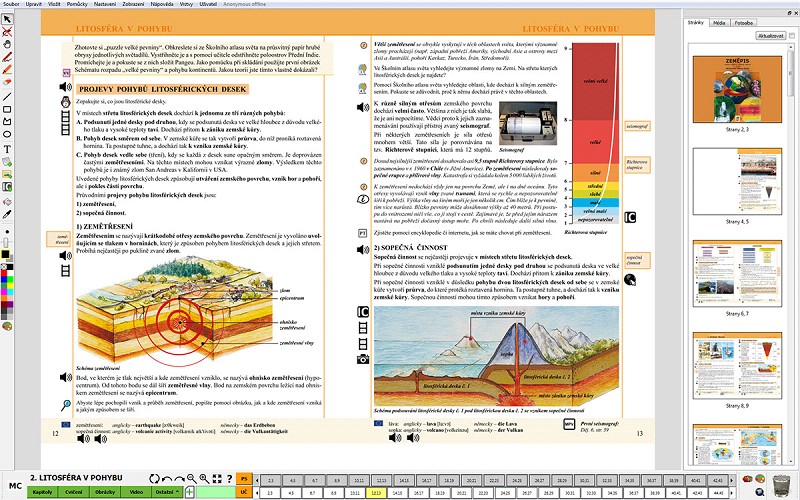Screen dimensions: 800x500
Task: Open the Video button
Action: (x=136, y=492)
